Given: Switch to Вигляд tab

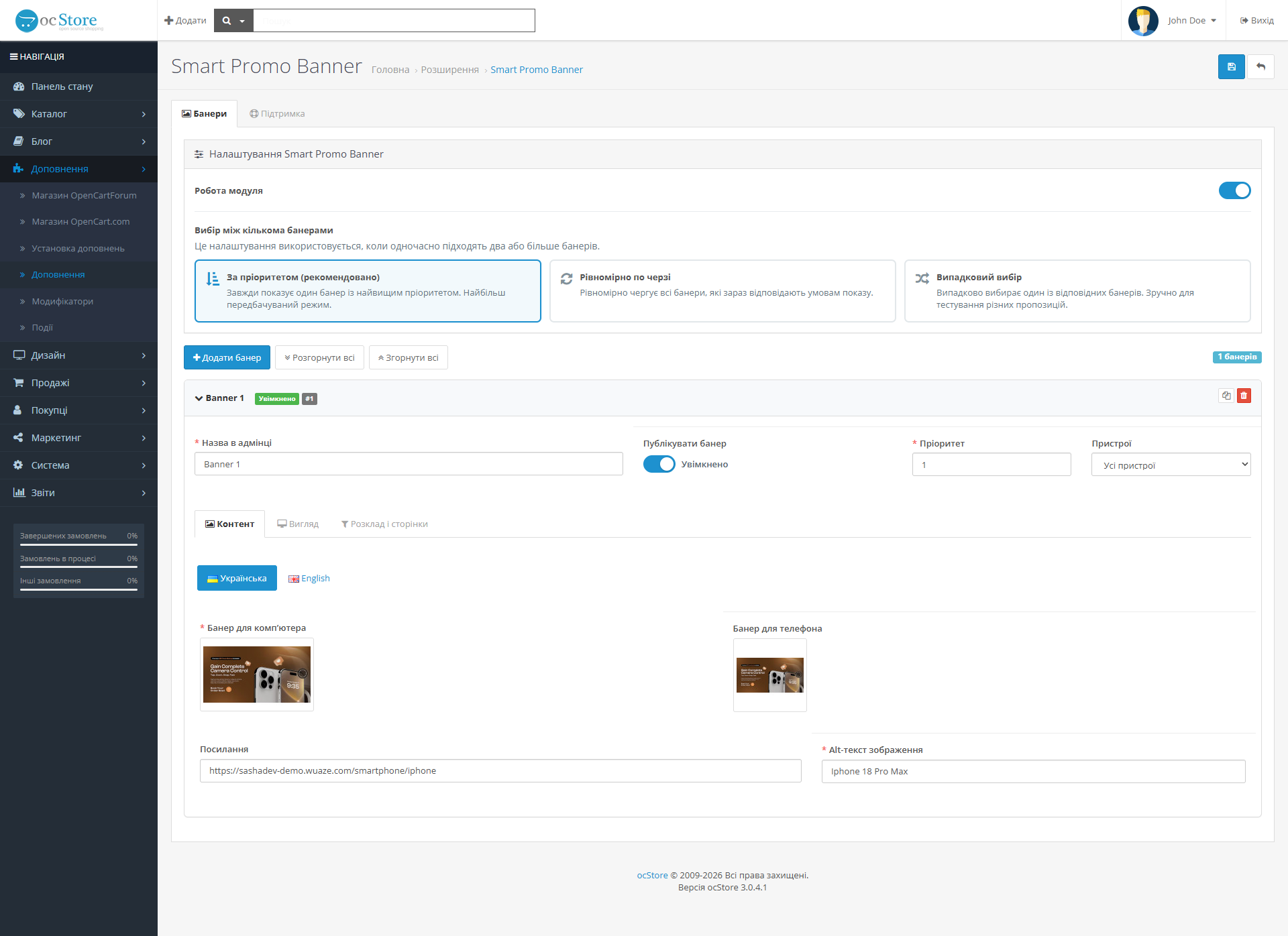Looking at the screenshot, I should click(298, 524).
